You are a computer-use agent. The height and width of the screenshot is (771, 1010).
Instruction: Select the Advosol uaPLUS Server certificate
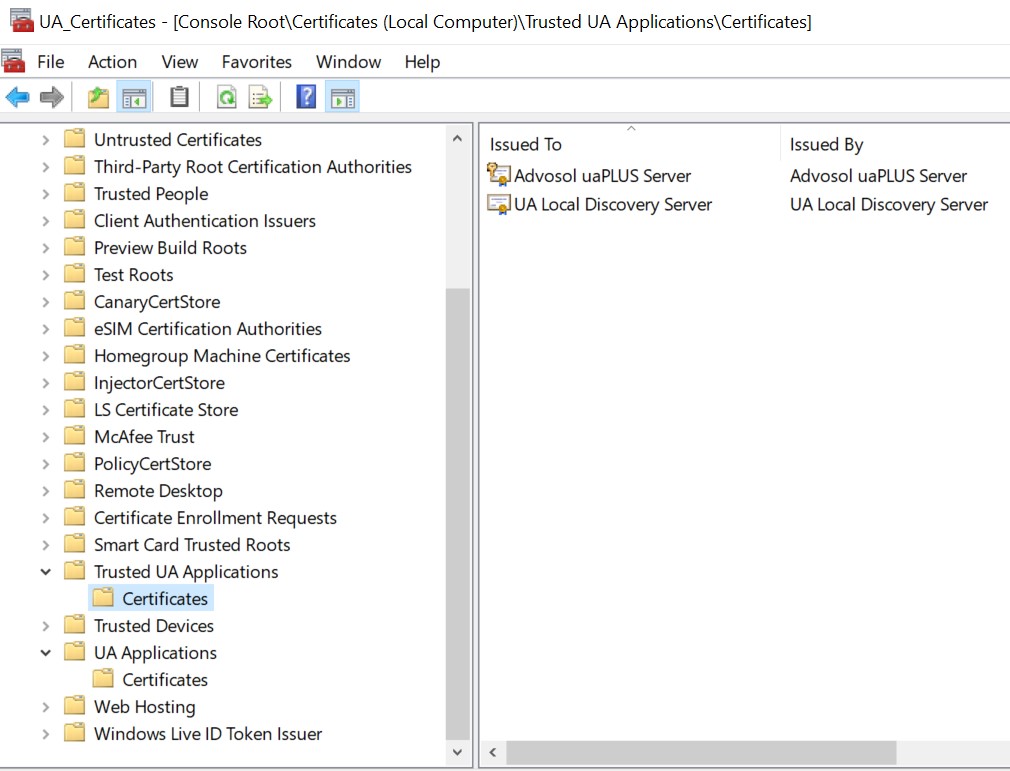click(601, 176)
